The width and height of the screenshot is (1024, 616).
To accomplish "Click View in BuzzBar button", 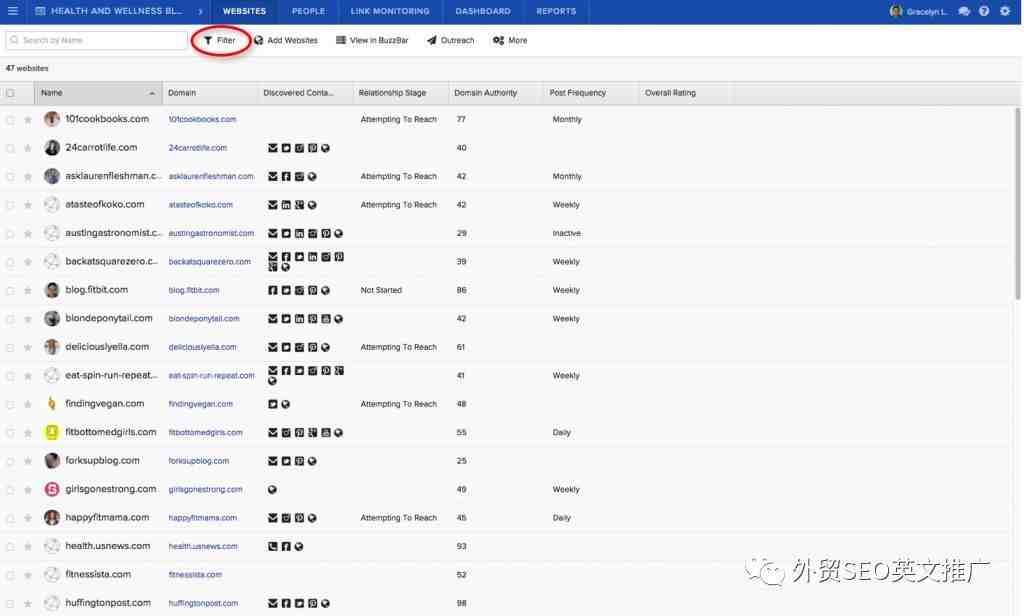I will click(x=372, y=41).
